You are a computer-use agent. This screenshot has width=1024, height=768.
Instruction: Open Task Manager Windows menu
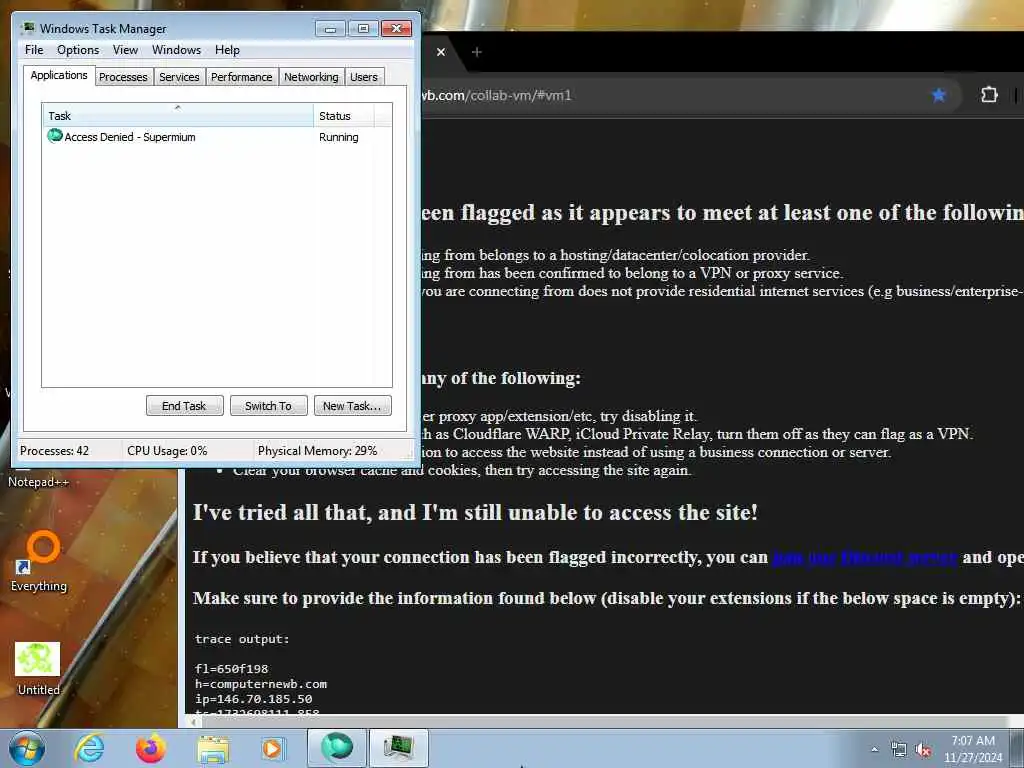click(176, 50)
